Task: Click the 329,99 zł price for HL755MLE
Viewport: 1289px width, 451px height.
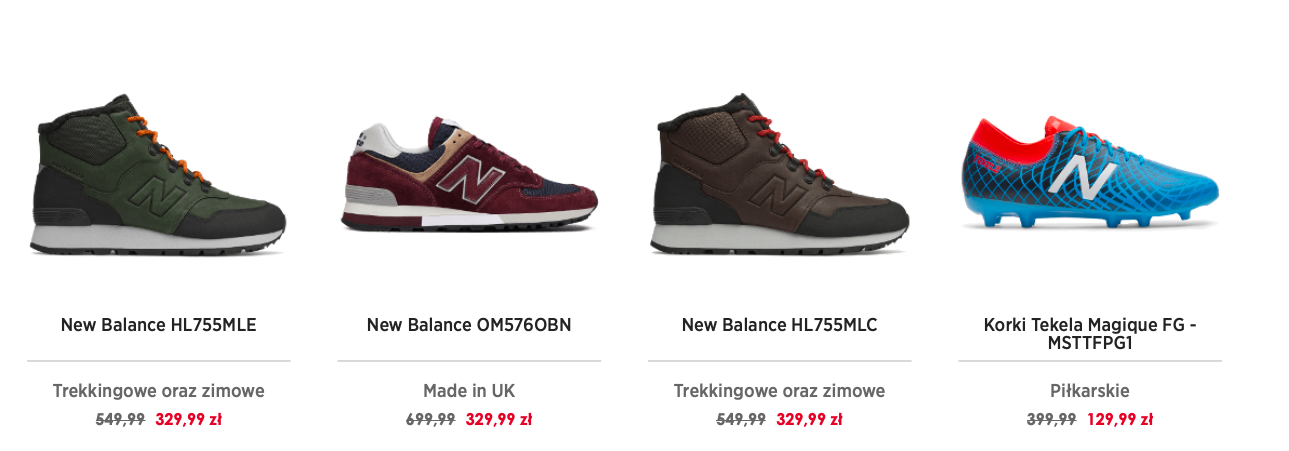Action: tap(188, 420)
